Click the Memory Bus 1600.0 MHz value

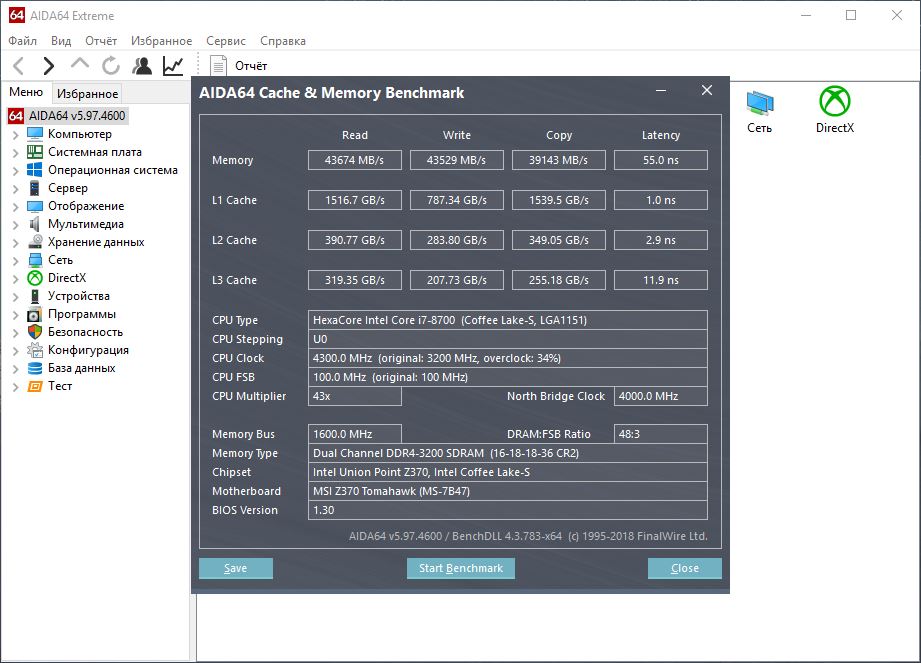[355, 434]
